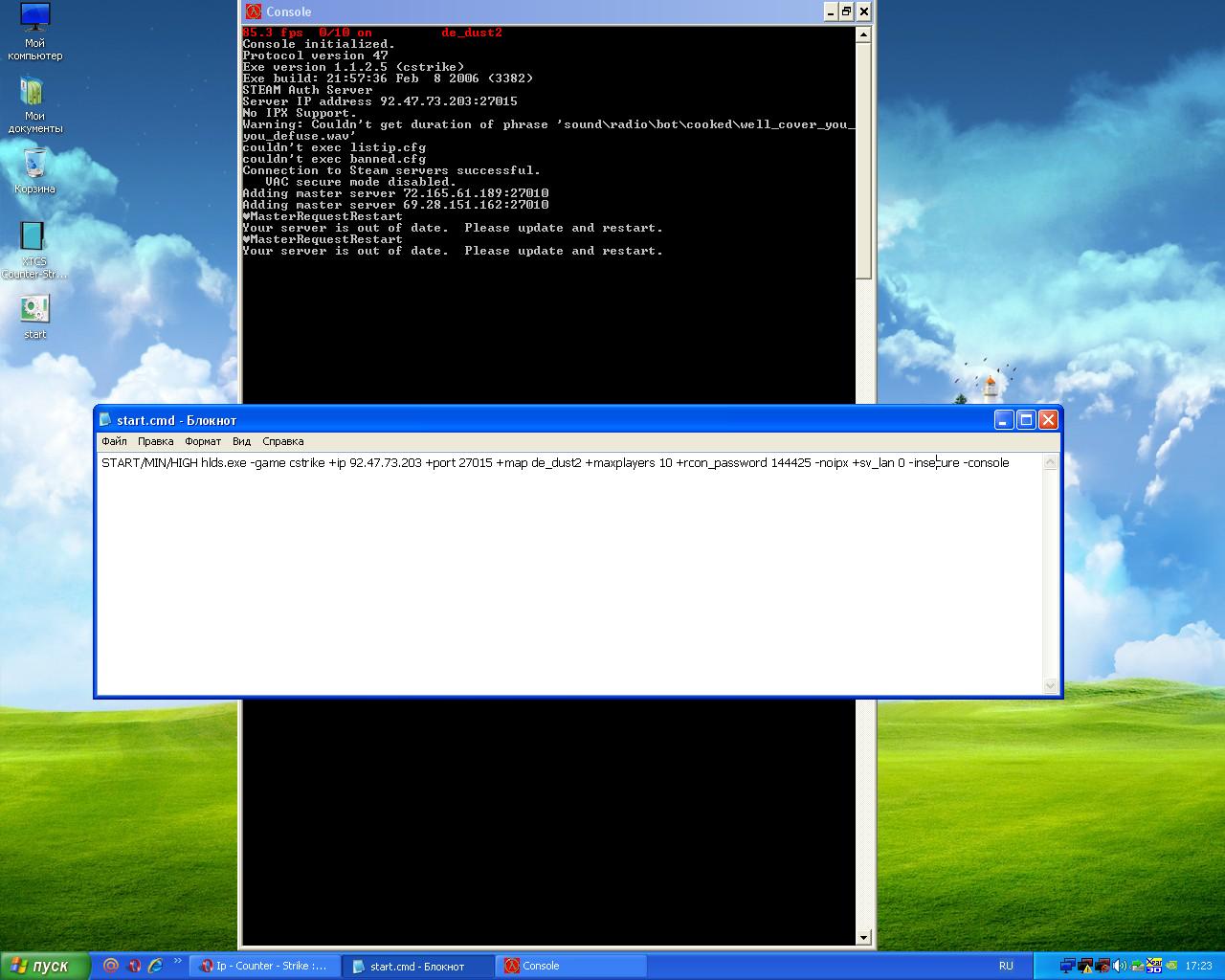Image resolution: width=1225 pixels, height=980 pixels.
Task: Select the XTCS Counter-Strike desktop shortcut
Action: (34, 250)
